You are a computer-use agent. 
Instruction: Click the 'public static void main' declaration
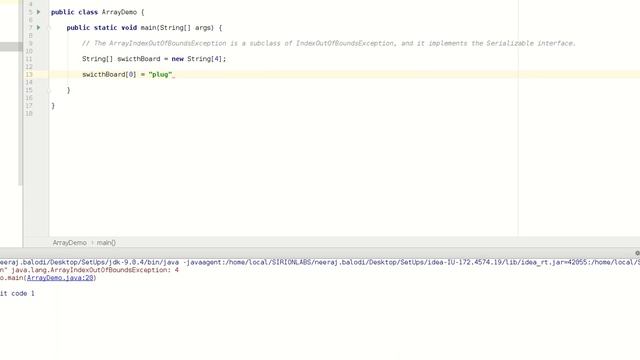pyautogui.click(x=144, y=28)
